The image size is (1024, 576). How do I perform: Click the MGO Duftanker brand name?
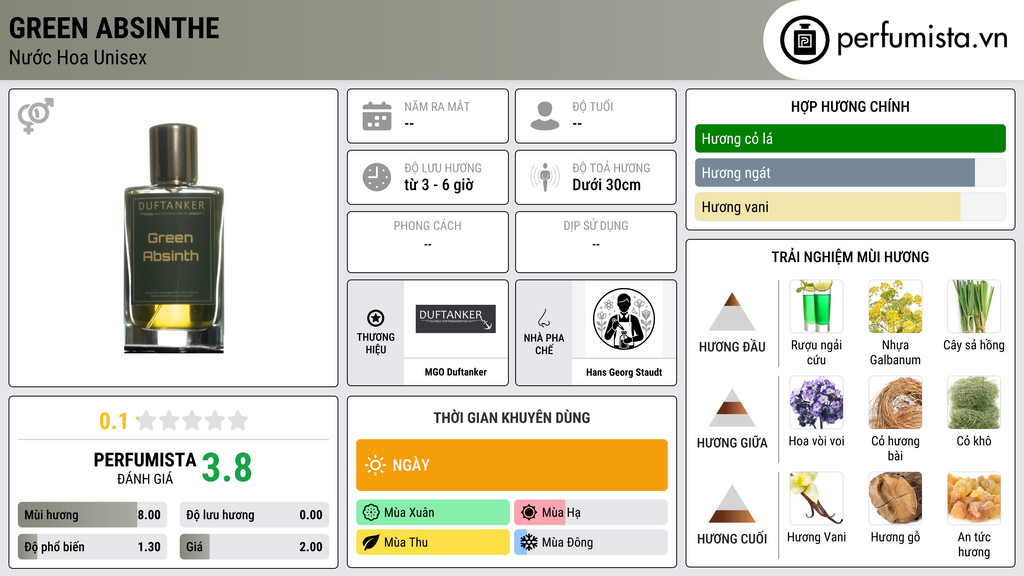[456, 372]
